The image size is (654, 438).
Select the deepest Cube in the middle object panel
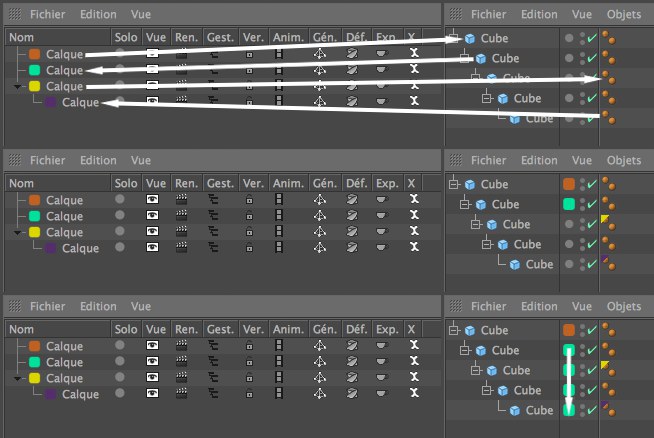539,264
